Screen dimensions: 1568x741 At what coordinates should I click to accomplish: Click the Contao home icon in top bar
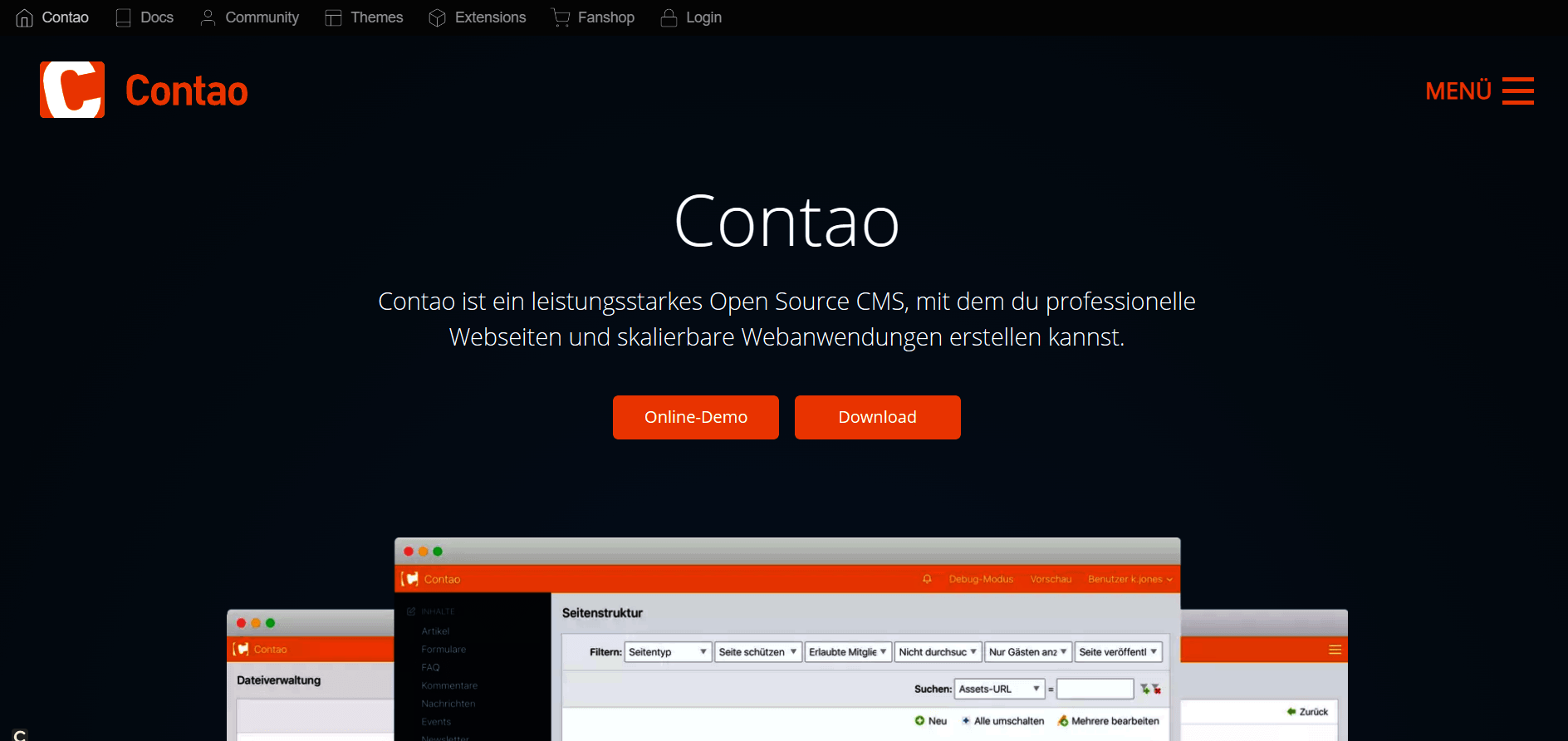tap(24, 17)
